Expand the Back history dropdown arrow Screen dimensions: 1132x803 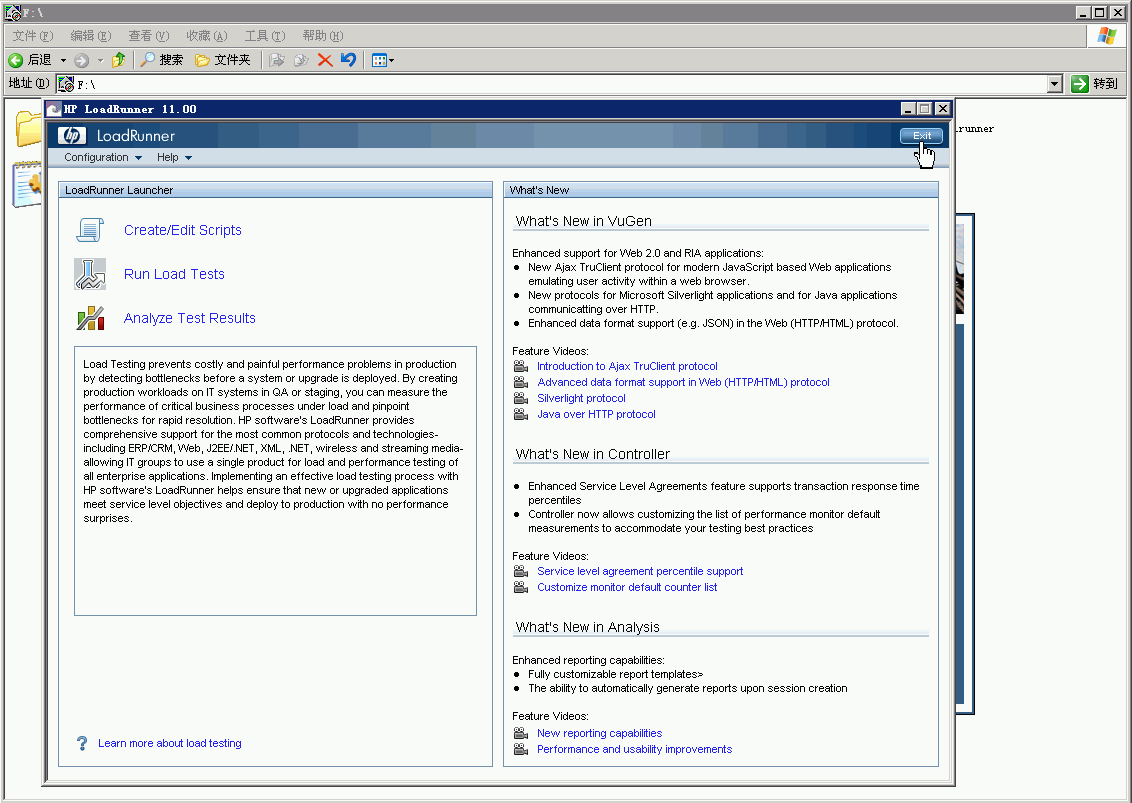click(x=64, y=61)
